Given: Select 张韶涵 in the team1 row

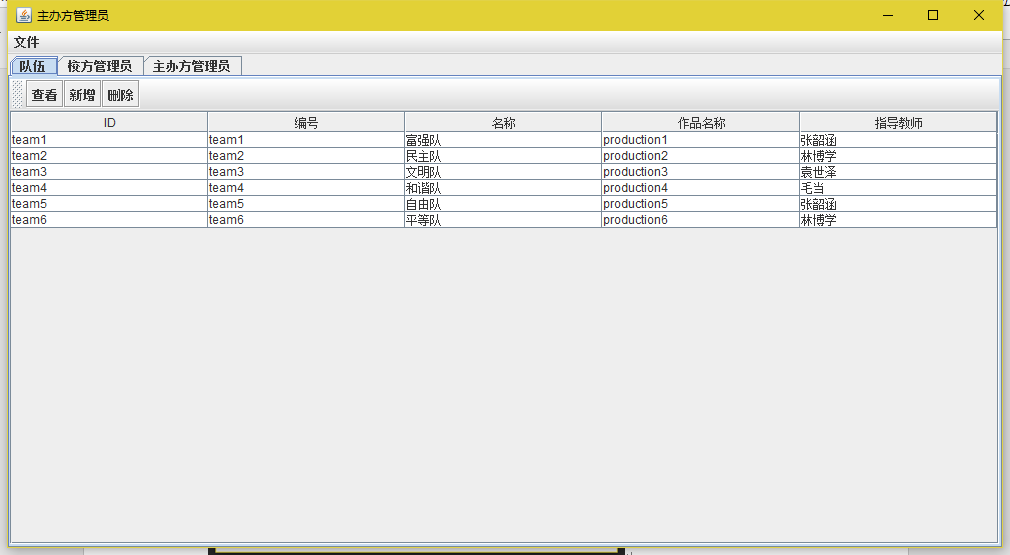Looking at the screenshot, I should click(x=898, y=140).
